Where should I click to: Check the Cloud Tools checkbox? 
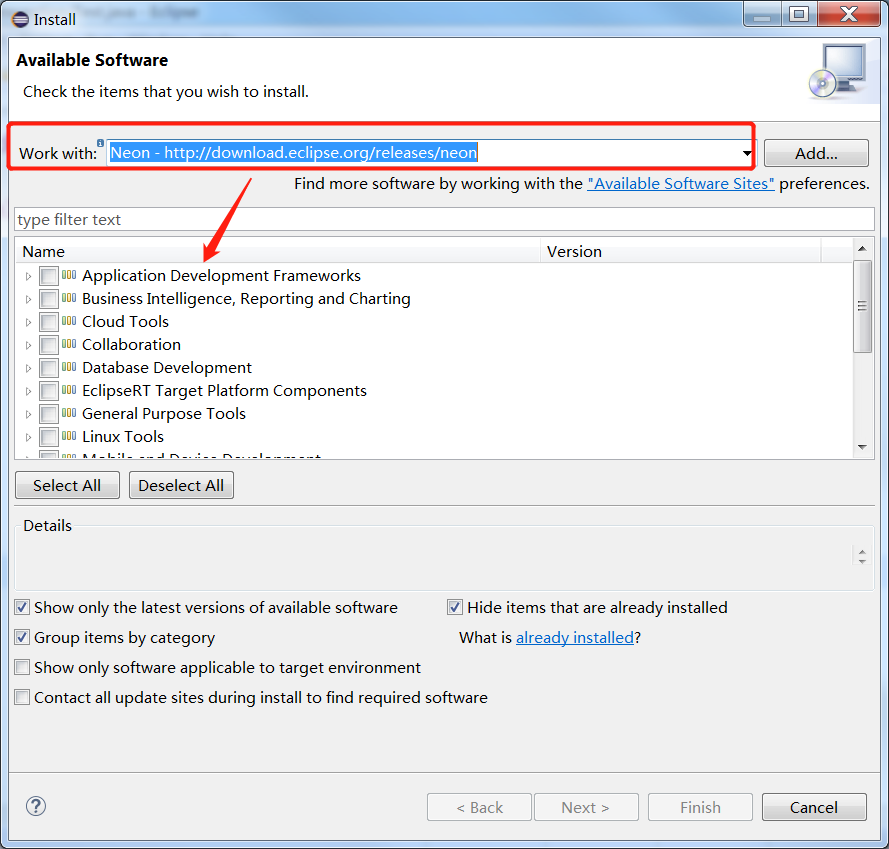tap(49, 322)
